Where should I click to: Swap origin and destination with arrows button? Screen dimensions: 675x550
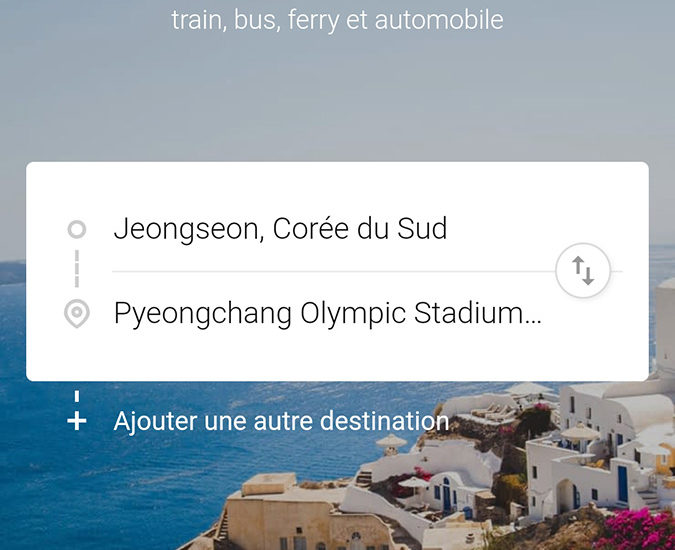click(582, 270)
